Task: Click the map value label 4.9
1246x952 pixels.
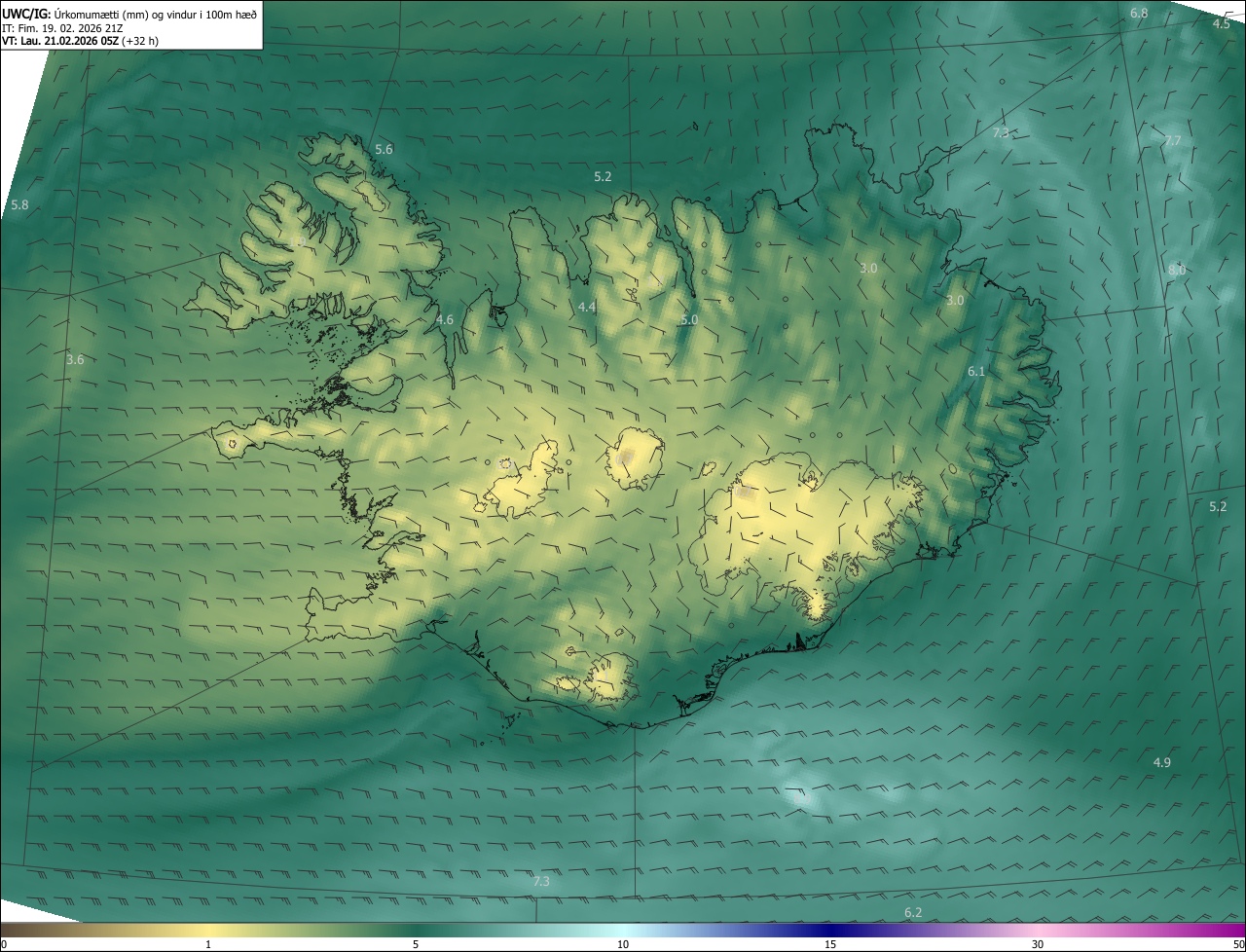Action: (1161, 762)
